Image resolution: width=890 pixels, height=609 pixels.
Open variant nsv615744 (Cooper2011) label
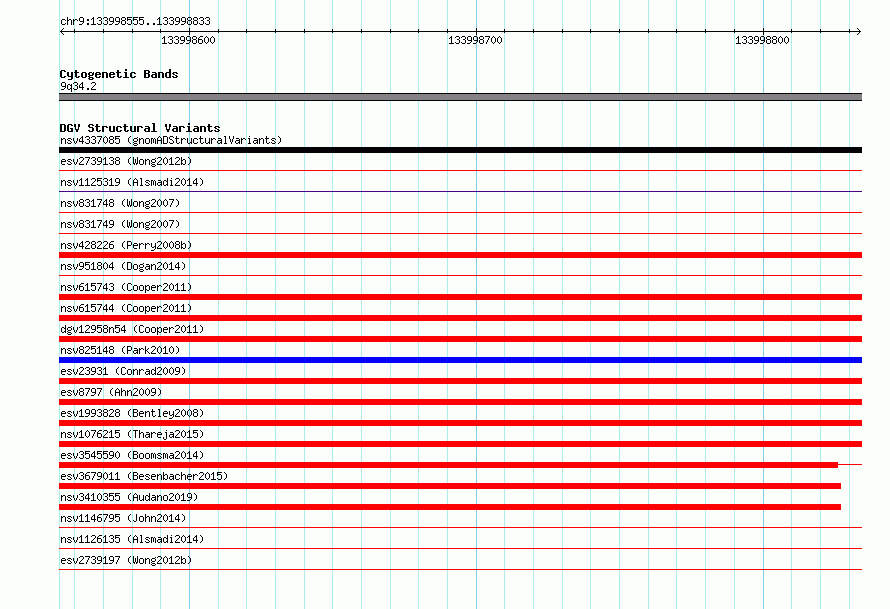[126, 308]
